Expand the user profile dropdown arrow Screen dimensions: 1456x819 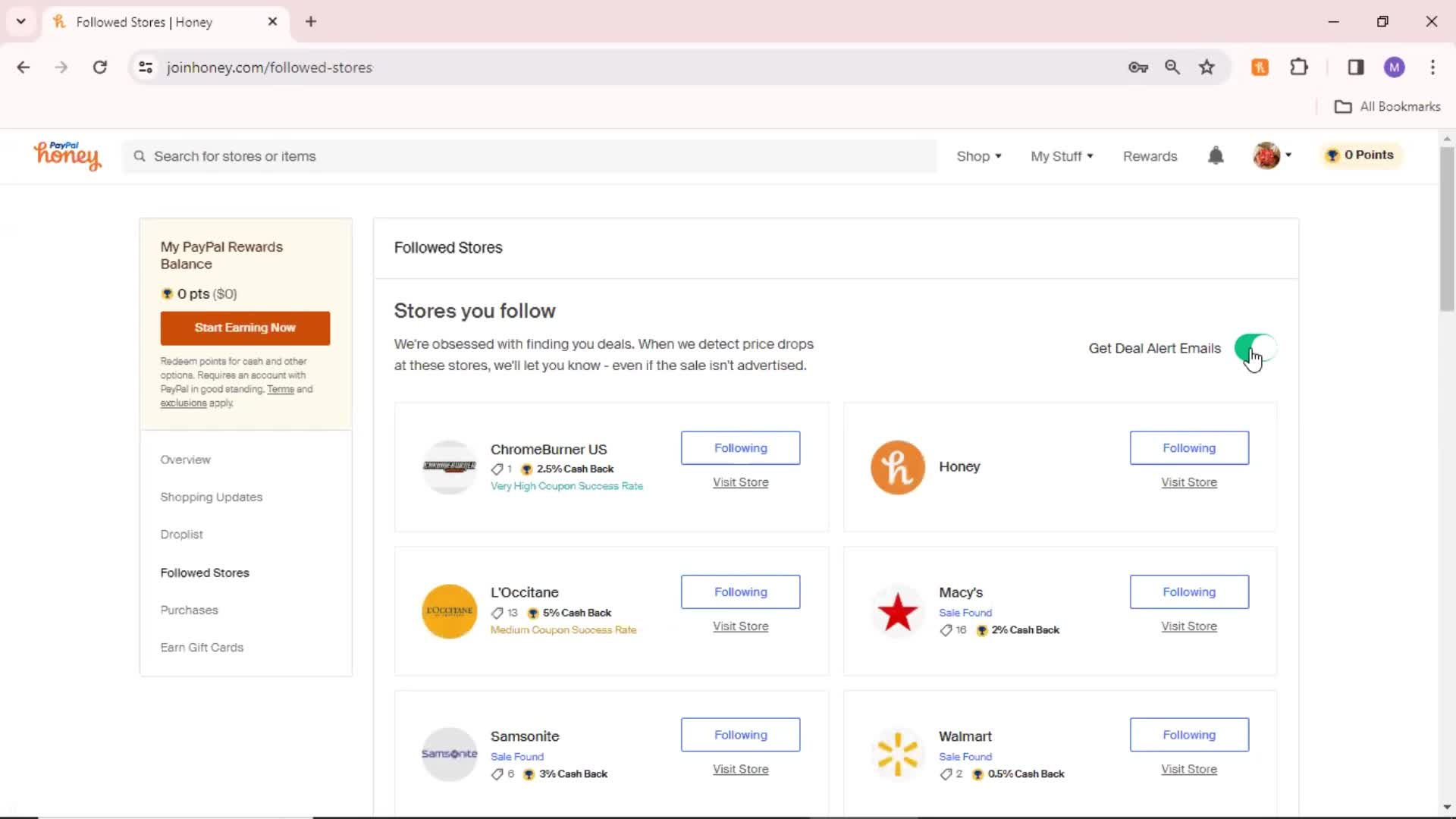(1289, 155)
